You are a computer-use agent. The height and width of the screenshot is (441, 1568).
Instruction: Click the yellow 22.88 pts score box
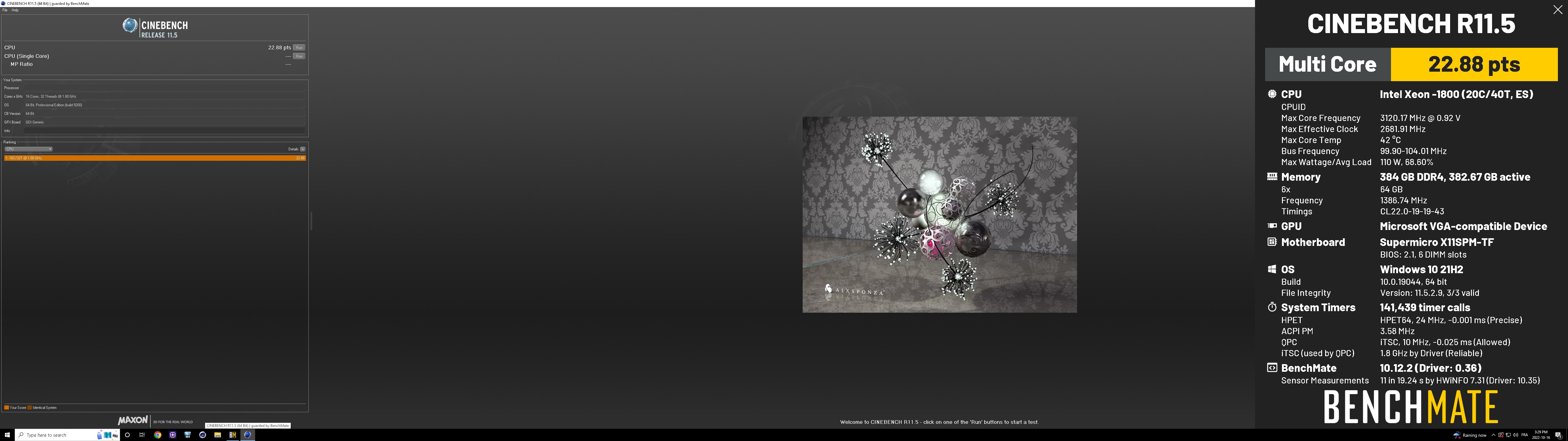pos(1474,64)
